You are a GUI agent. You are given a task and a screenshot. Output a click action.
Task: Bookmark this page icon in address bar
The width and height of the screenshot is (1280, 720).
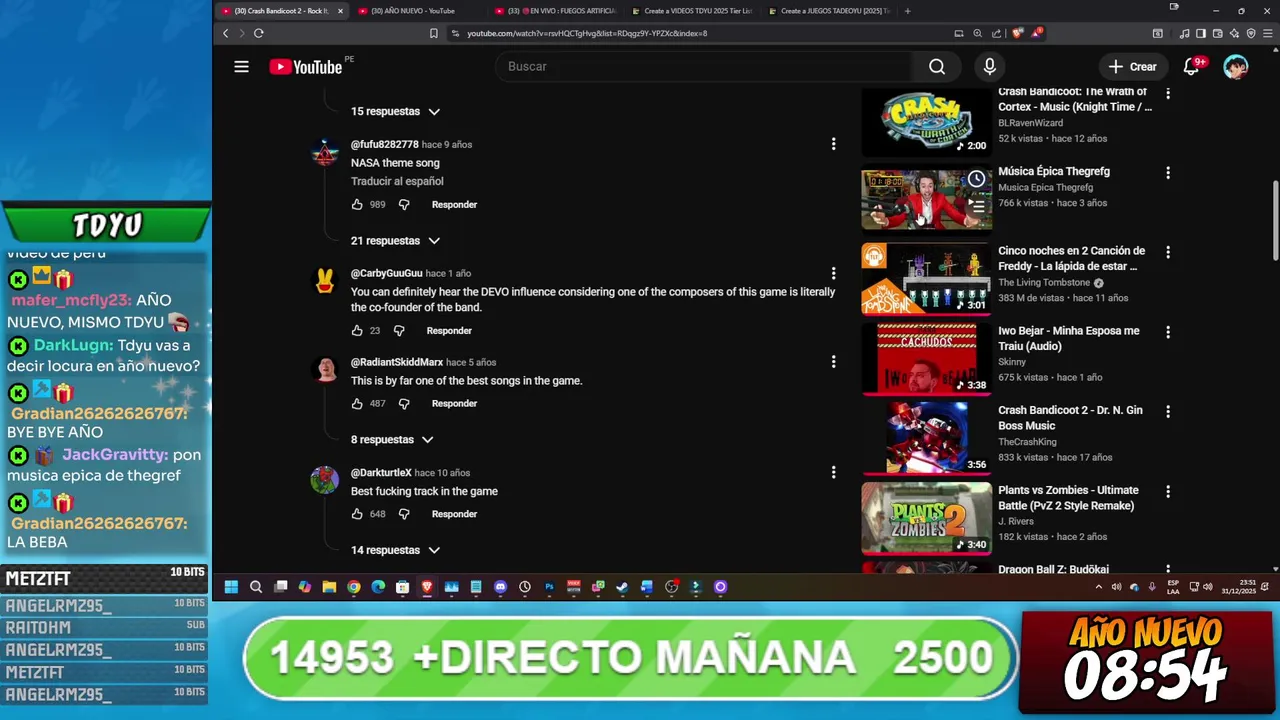pyautogui.click(x=433, y=33)
